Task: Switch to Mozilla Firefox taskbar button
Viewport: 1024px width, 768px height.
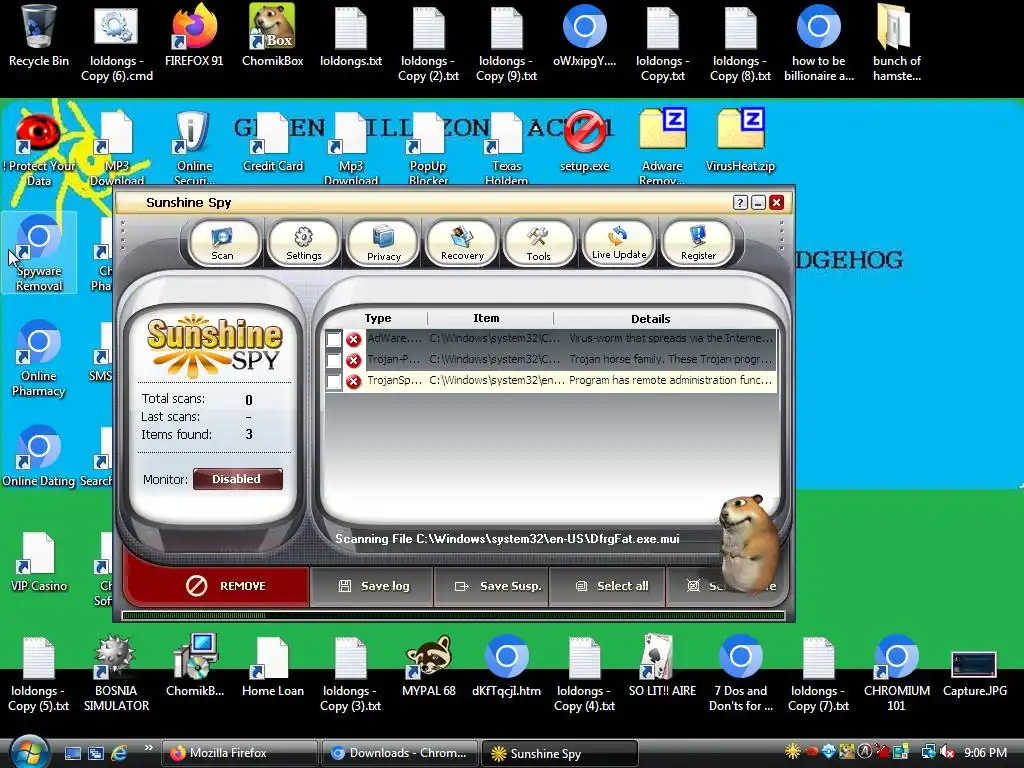Action: (239, 753)
